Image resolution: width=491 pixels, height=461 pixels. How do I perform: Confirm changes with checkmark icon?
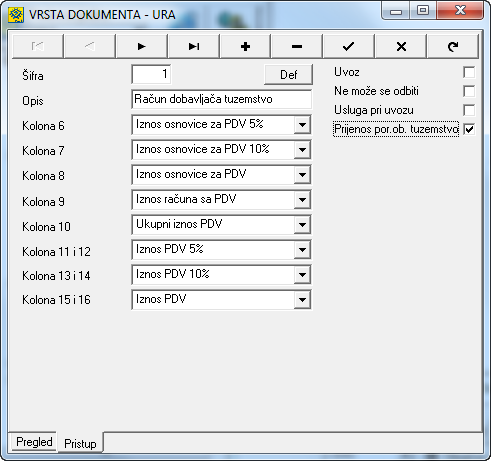coord(349,46)
